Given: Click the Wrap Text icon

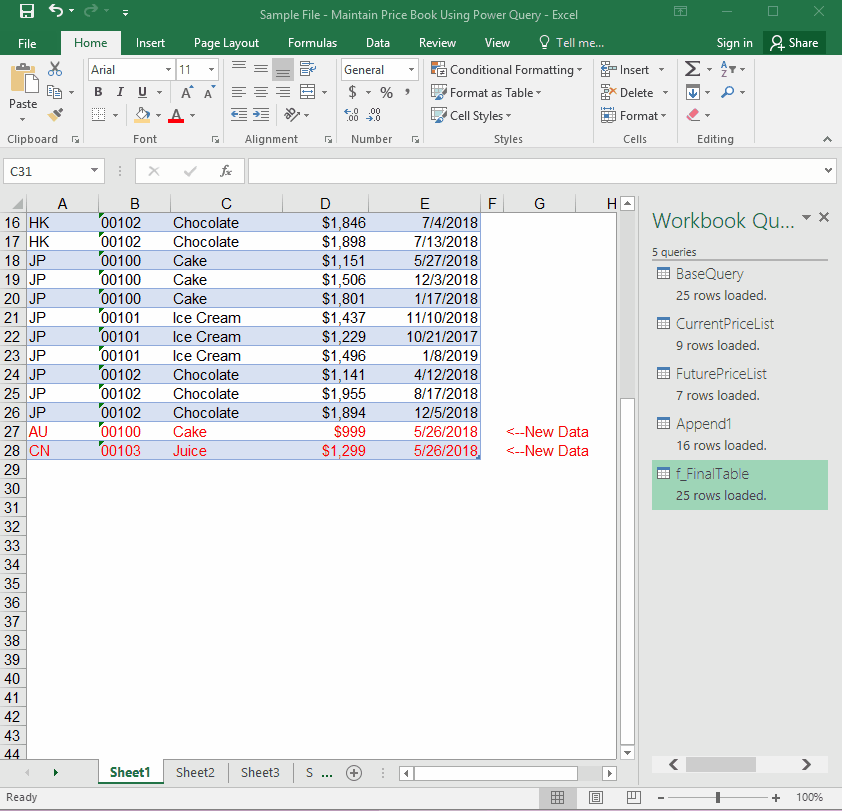Looking at the screenshot, I should click(x=308, y=69).
